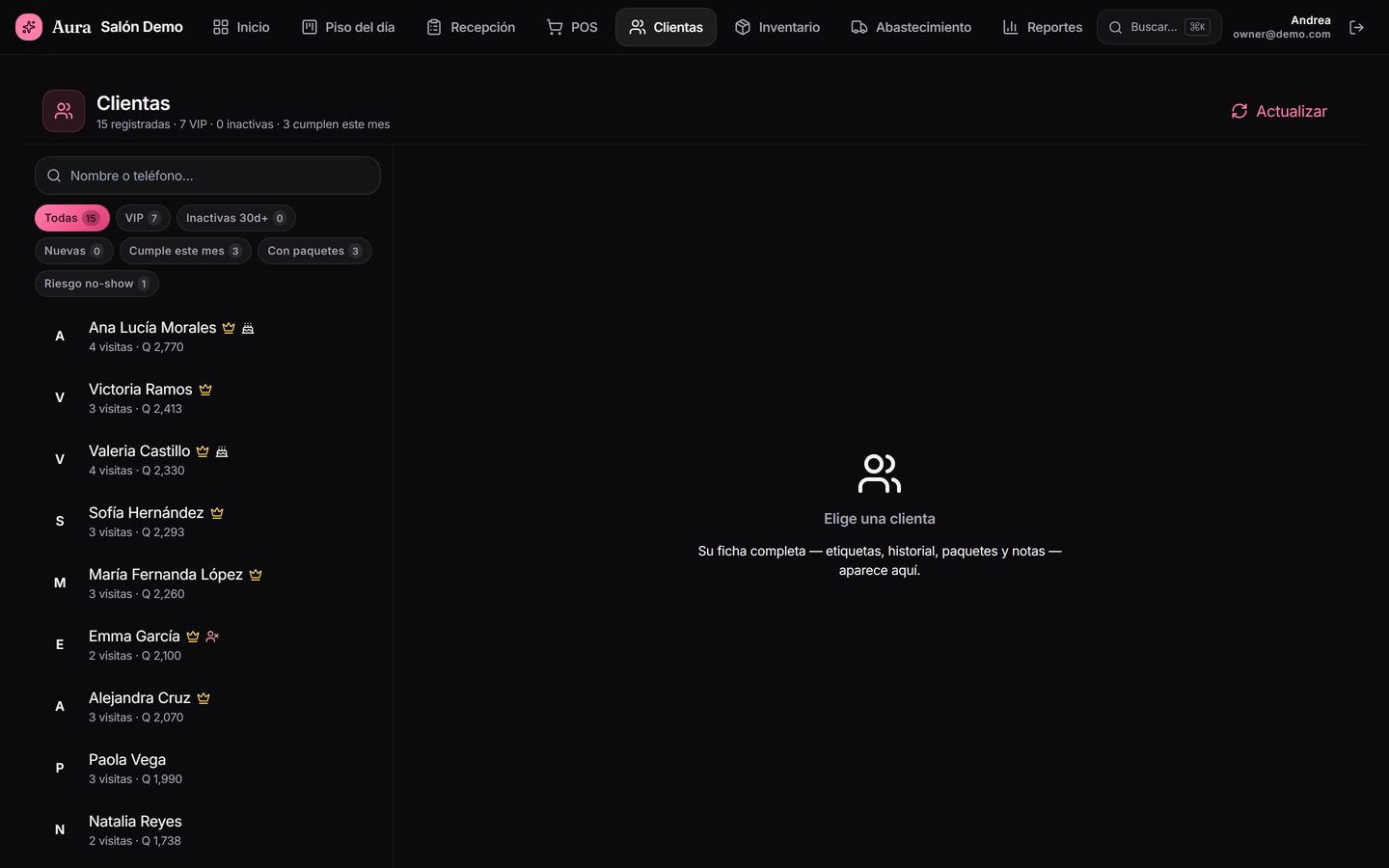Click the Nombre o teléfono search field

pos(207,176)
